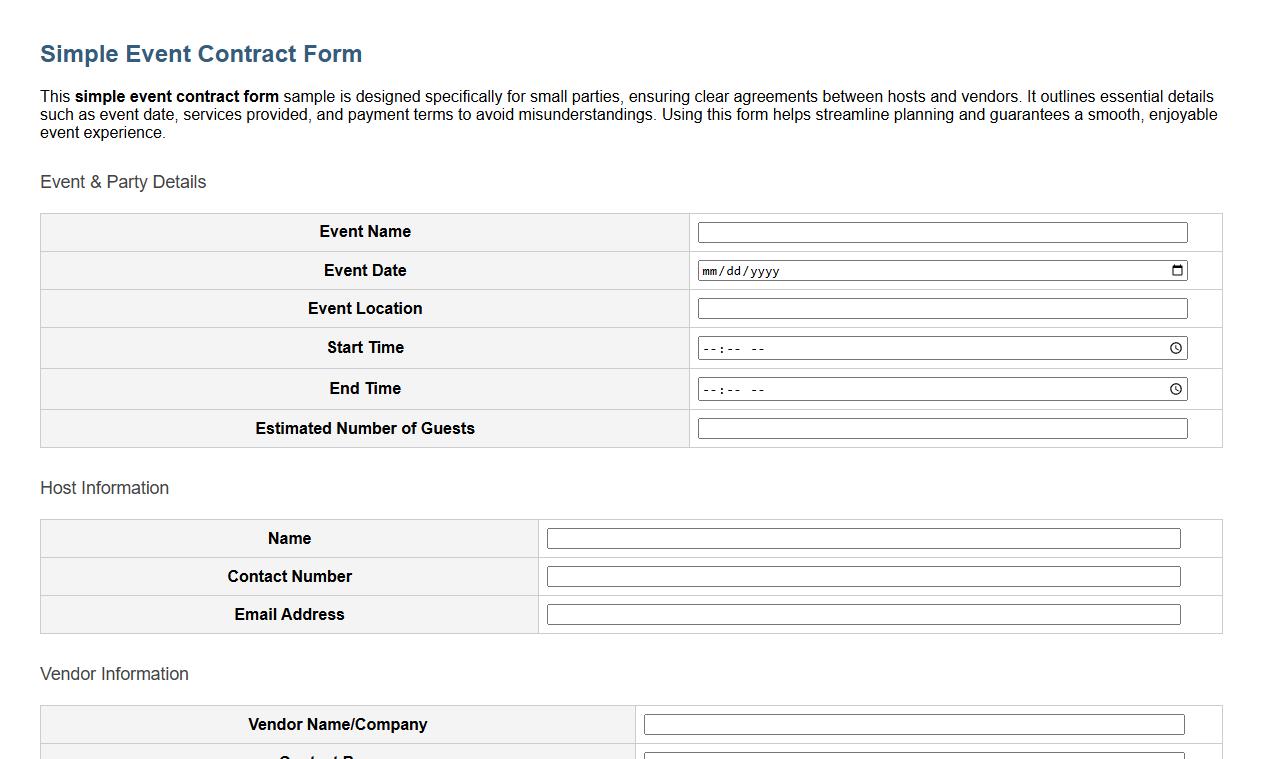
Task: Open the End Time clock picker icon
Action: click(1175, 388)
